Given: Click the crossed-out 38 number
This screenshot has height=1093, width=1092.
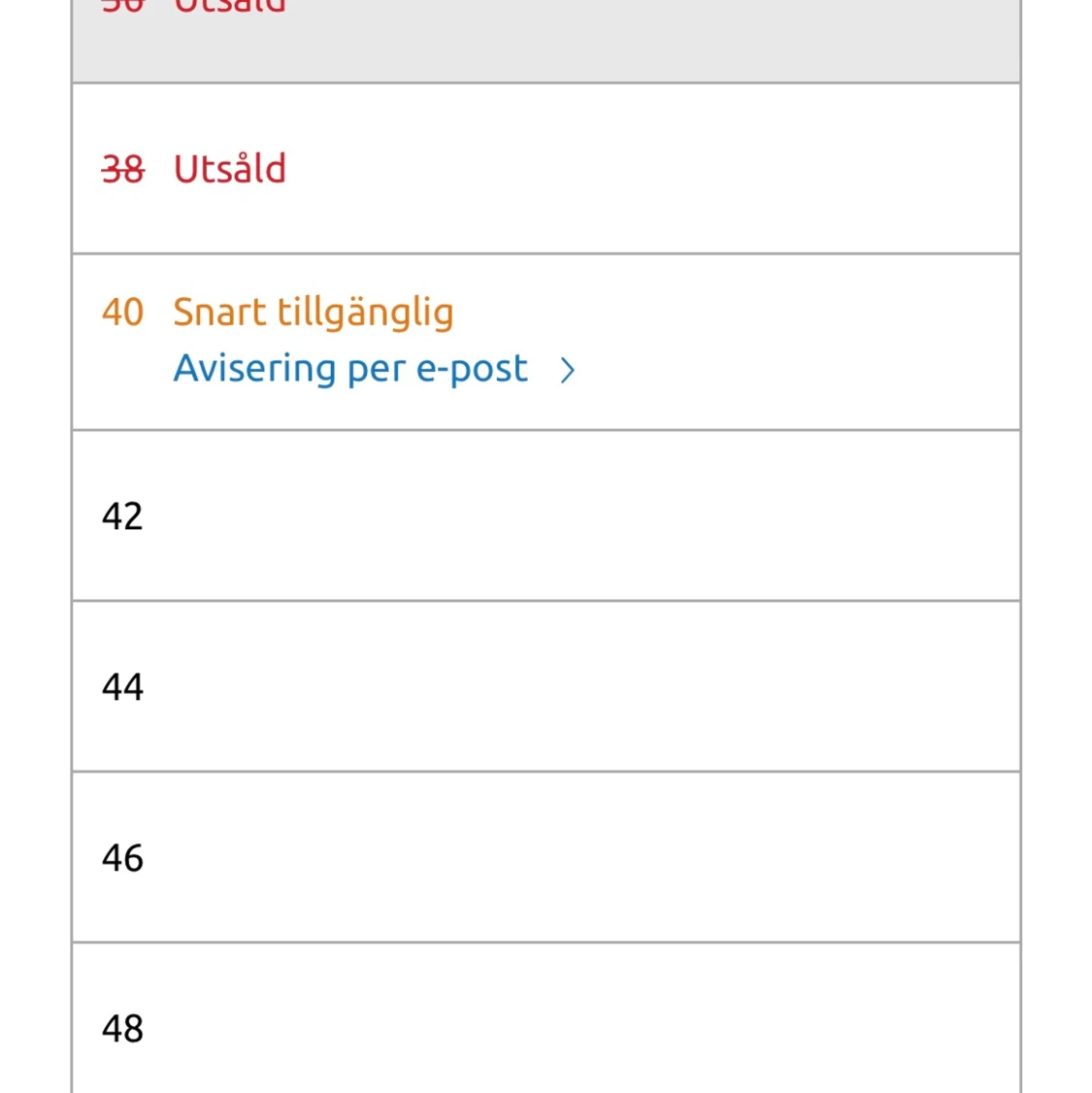Looking at the screenshot, I should coord(122,170).
